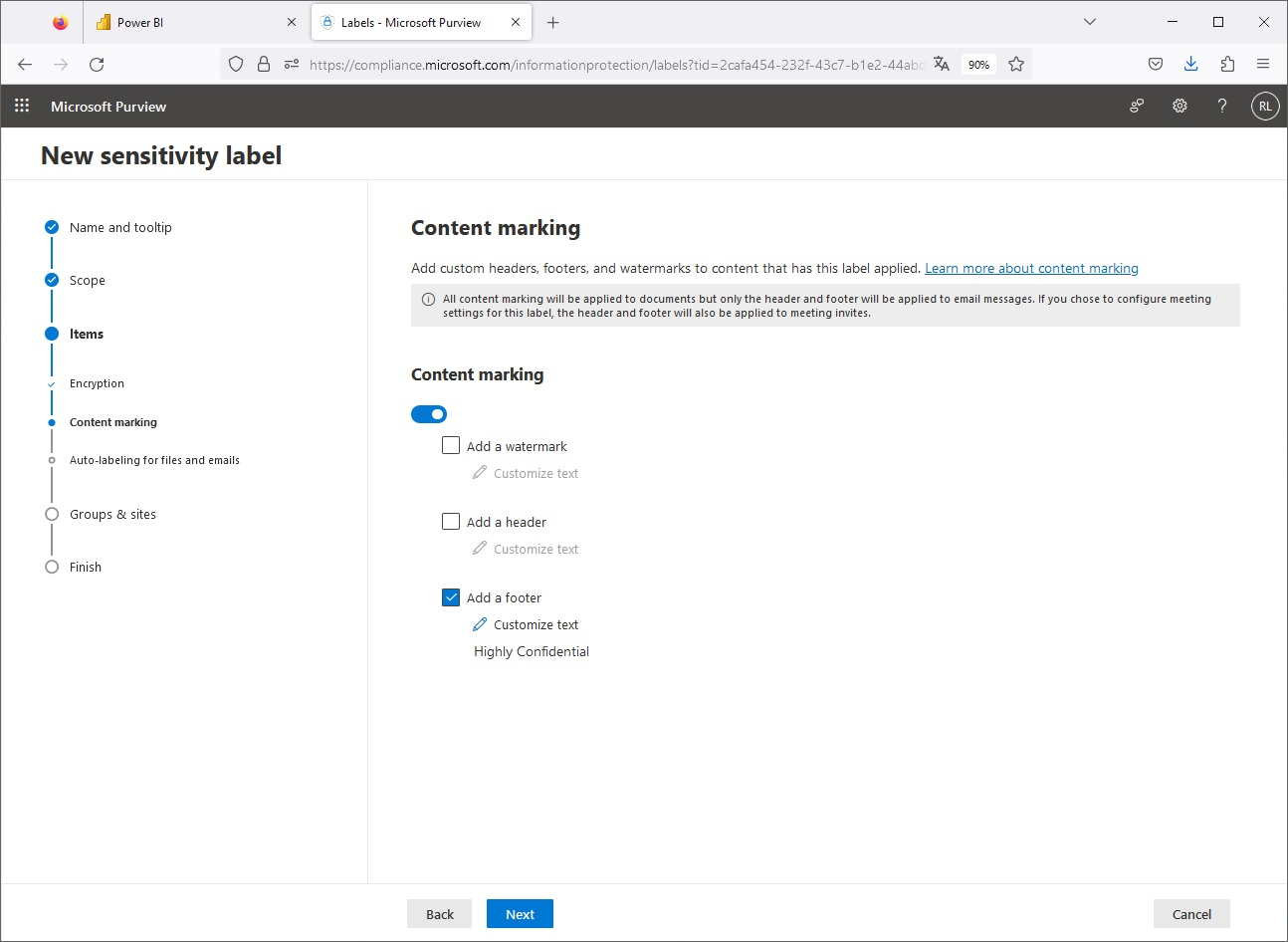Disable the Content marking toggle switch
This screenshot has width=1288, height=942.
pos(428,413)
